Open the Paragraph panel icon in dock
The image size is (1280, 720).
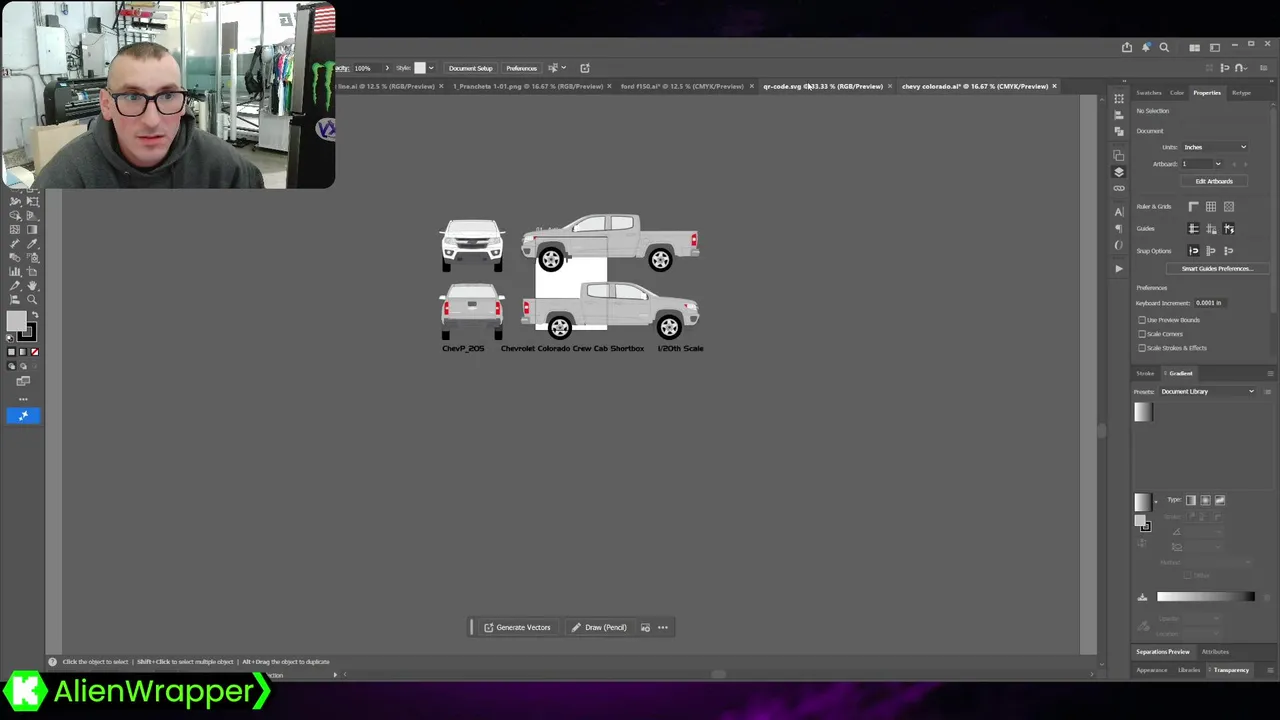tap(1119, 228)
